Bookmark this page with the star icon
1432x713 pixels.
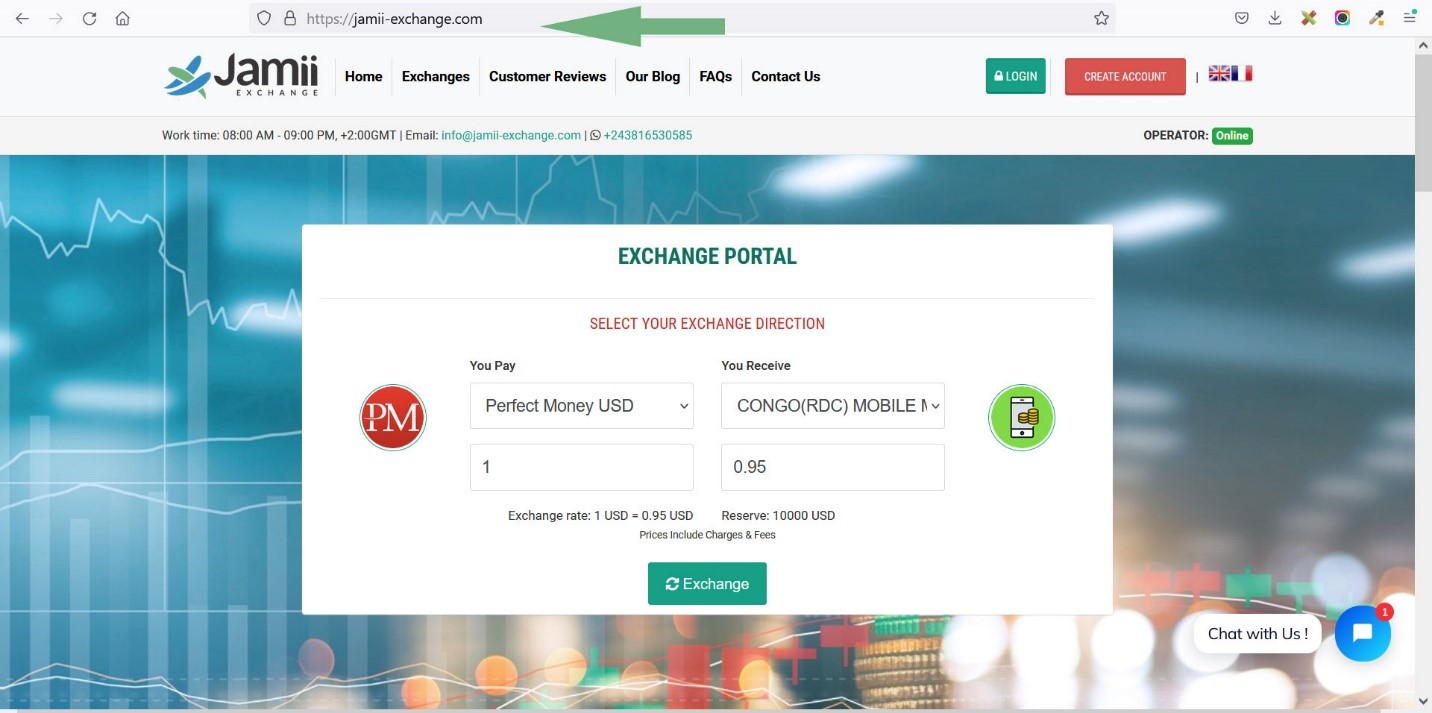pyautogui.click(x=1101, y=18)
